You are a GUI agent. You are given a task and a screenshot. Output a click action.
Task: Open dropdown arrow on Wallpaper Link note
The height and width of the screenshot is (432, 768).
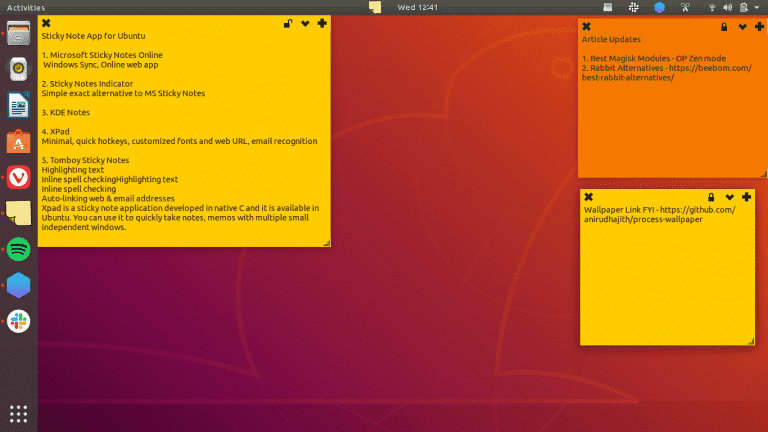pos(729,197)
